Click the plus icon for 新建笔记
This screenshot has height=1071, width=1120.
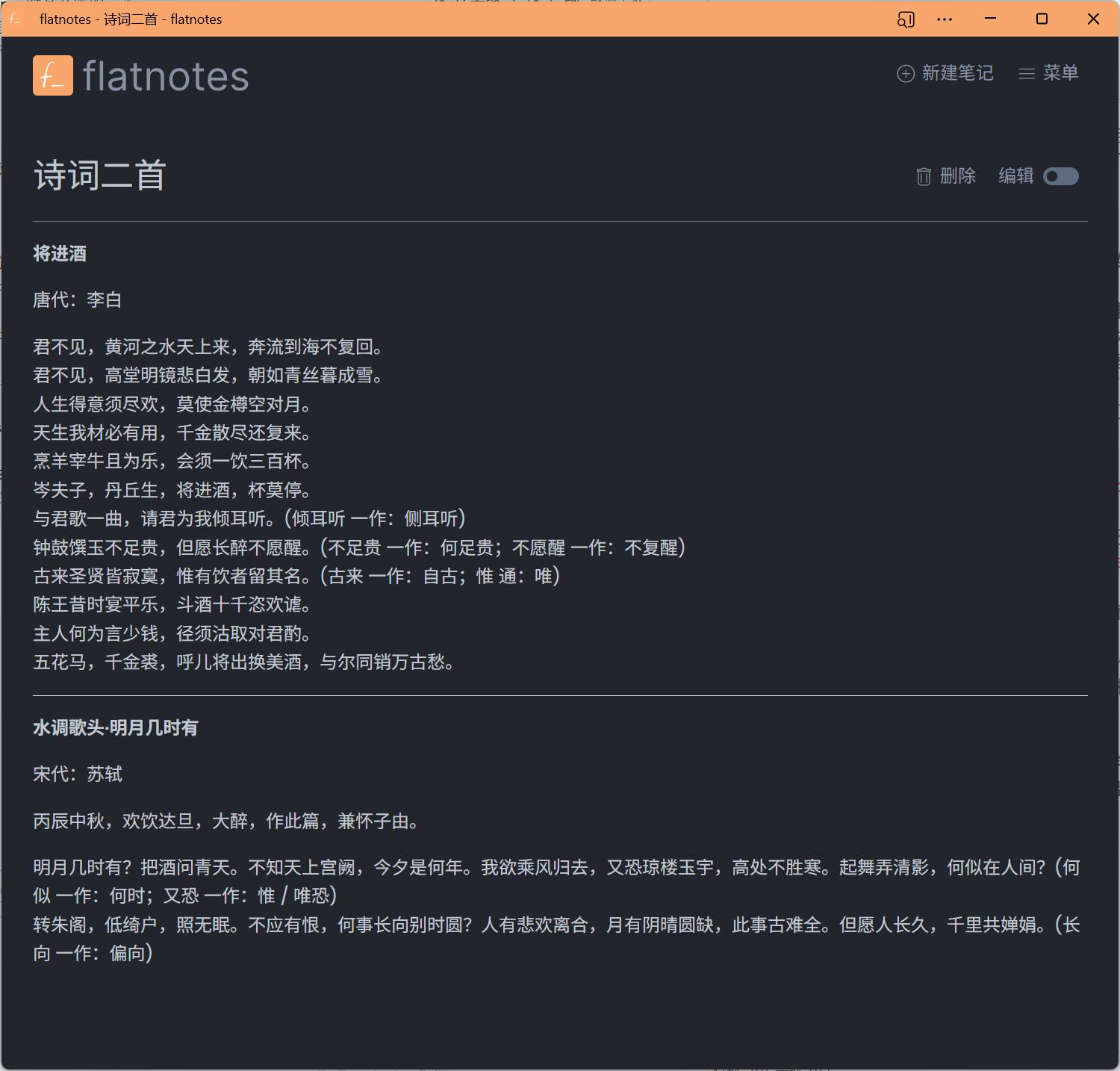point(905,73)
